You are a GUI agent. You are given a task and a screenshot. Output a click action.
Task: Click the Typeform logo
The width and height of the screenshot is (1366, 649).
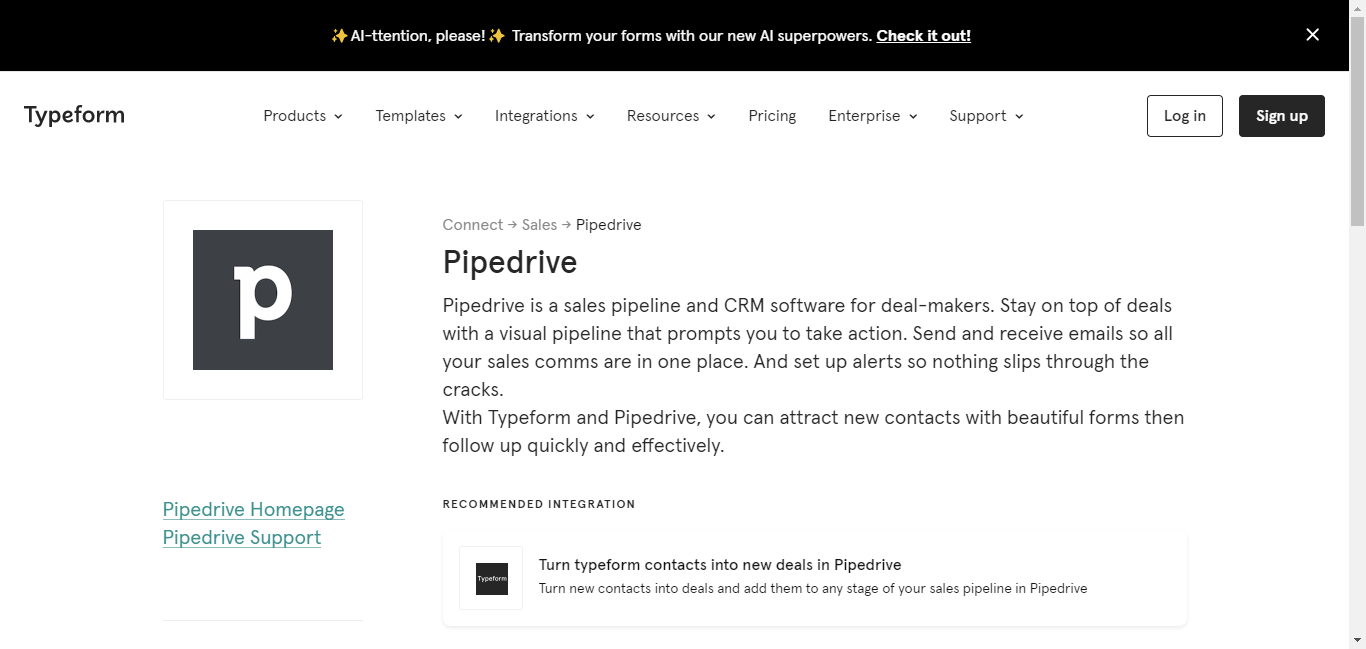pyautogui.click(x=73, y=115)
